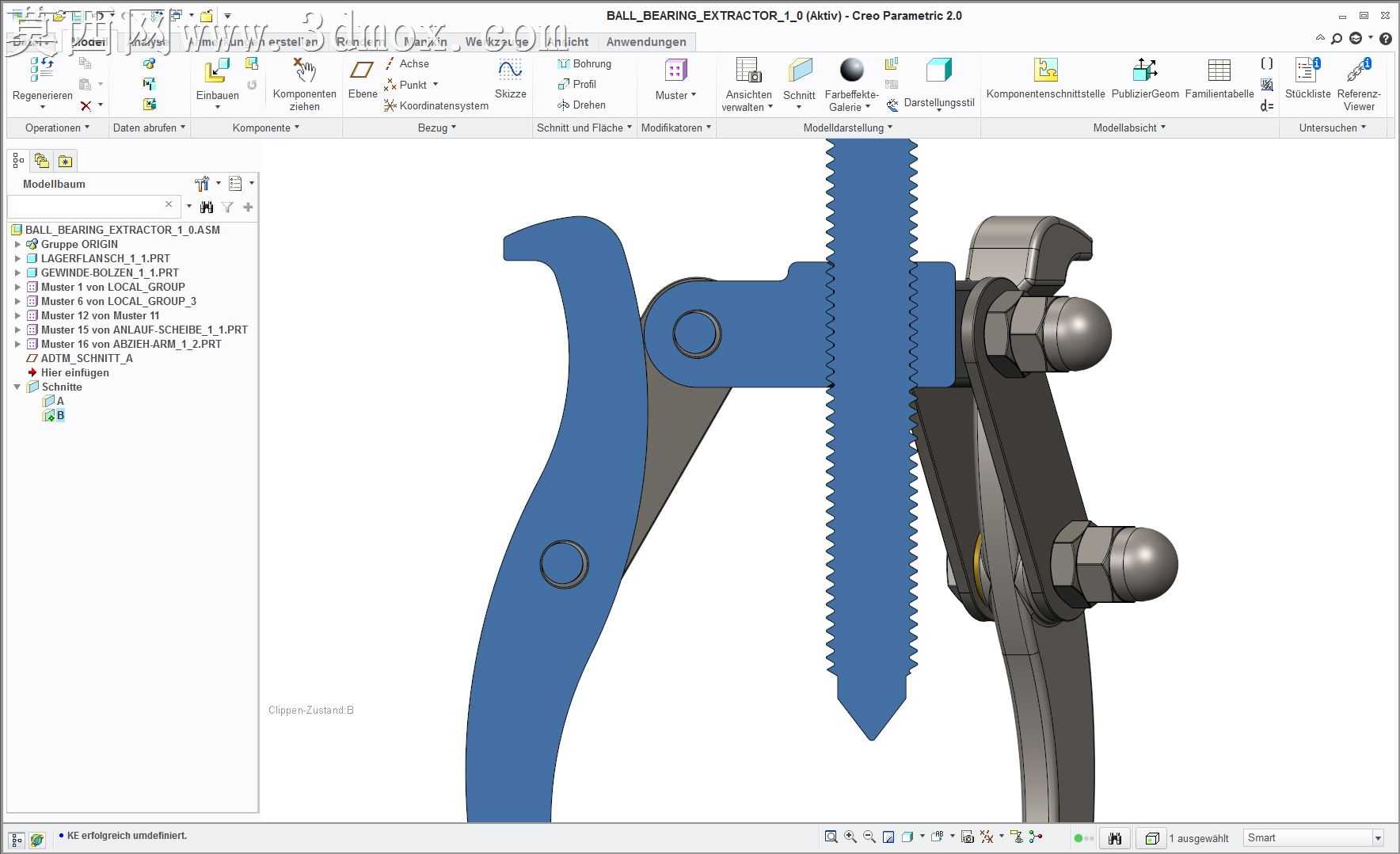Viewport: 1400px width, 854px height.
Task: Expand LAGERFLANSCH_1_1.PRT tree node
Action: click(17, 258)
